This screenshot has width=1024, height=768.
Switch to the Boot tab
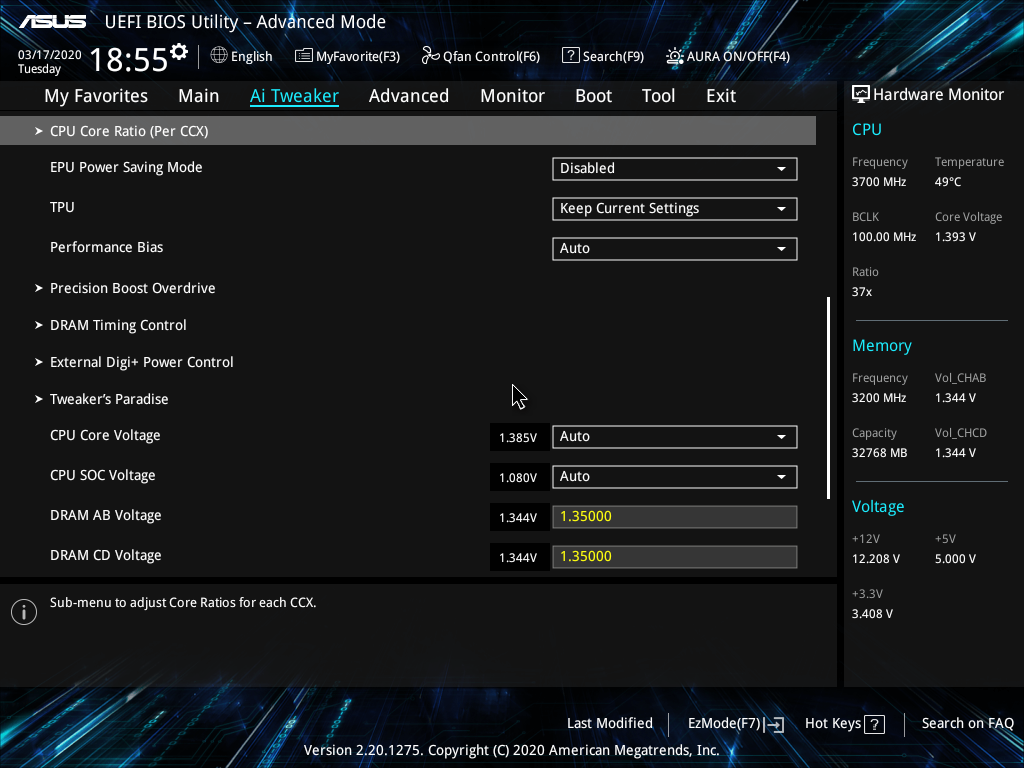pyautogui.click(x=594, y=96)
